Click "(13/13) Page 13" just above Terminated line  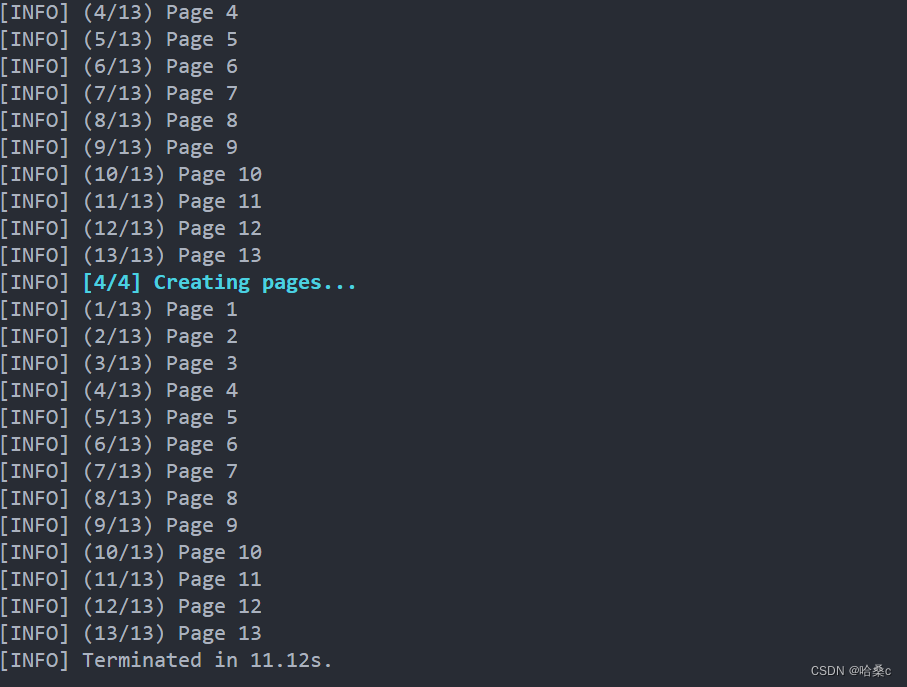172,634
